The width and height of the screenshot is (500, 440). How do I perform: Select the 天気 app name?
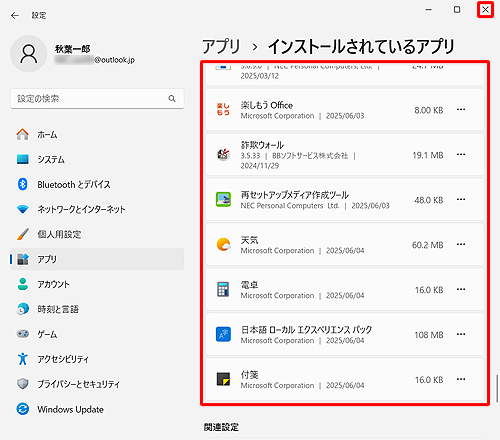pyautogui.click(x=249, y=240)
